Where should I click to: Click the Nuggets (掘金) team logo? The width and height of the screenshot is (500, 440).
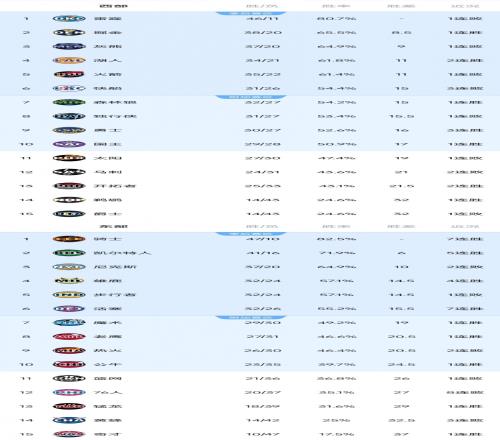[69, 33]
